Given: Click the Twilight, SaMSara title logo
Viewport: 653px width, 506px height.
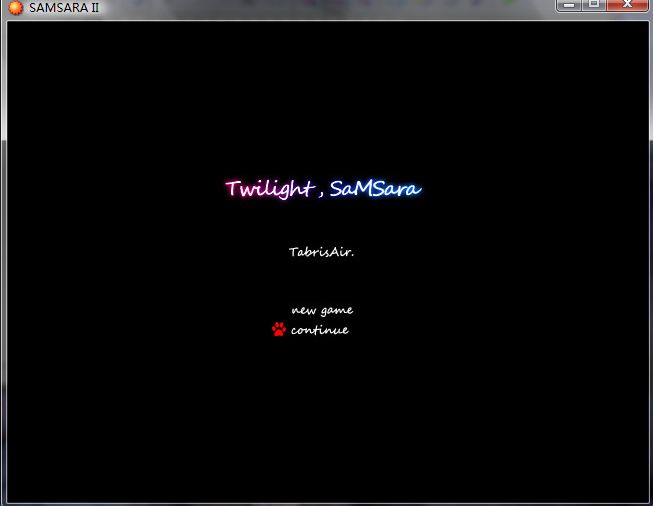Looking at the screenshot, I should click(324, 189).
